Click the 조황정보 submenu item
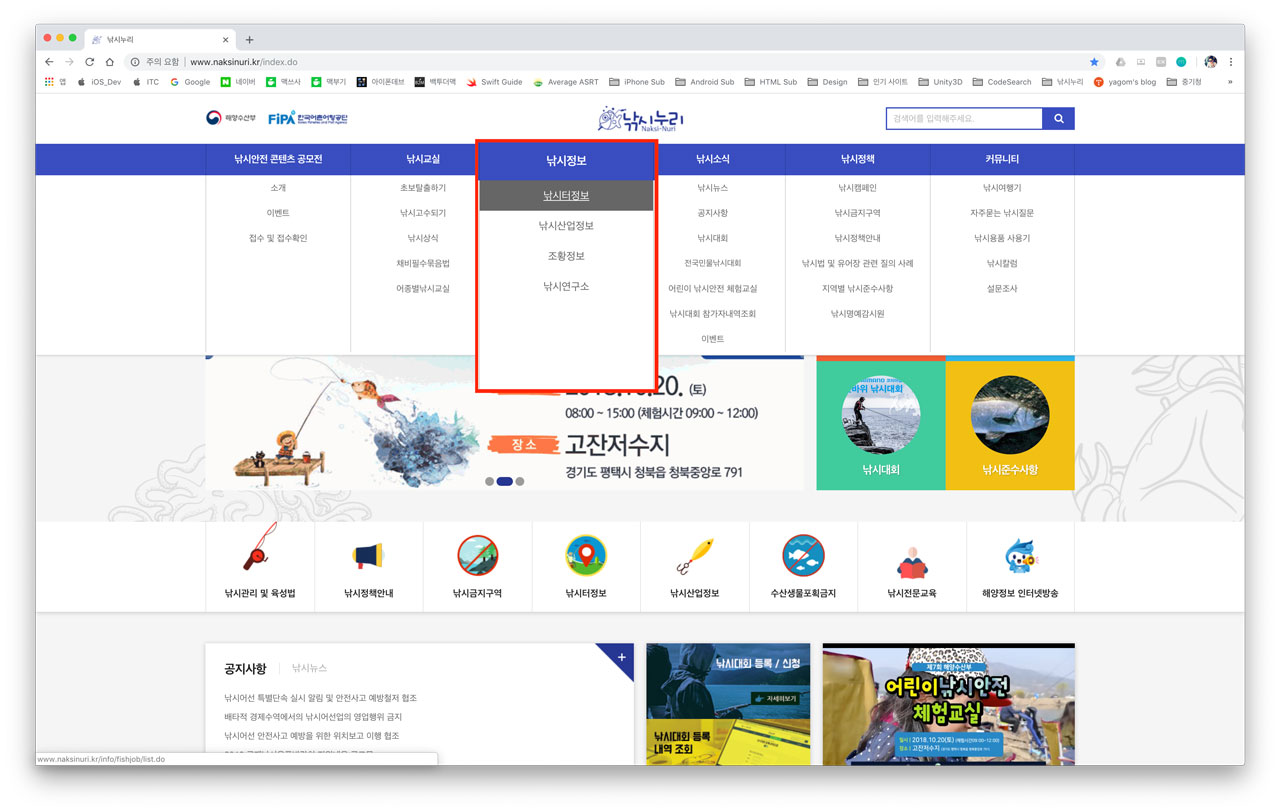The image size is (1280, 812). tap(566, 256)
